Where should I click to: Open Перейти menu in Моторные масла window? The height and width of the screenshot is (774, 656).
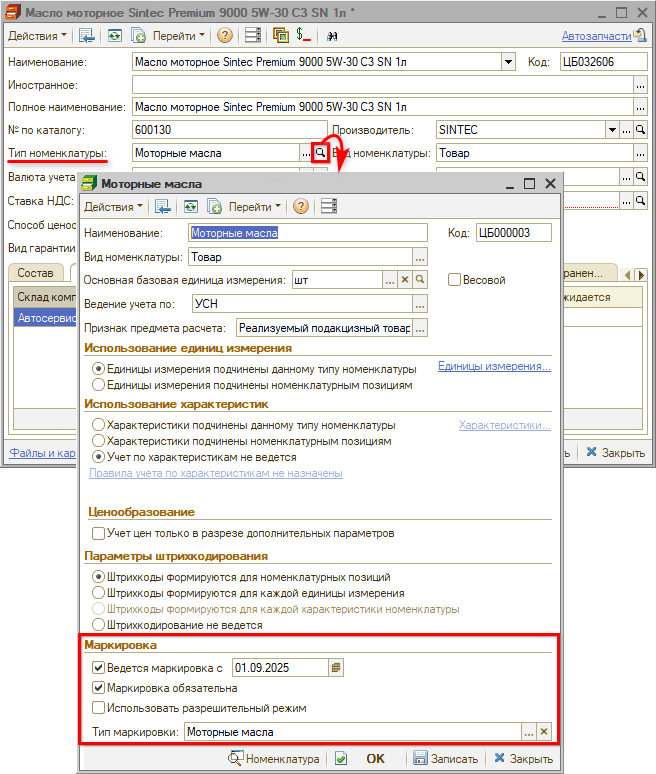pos(255,207)
